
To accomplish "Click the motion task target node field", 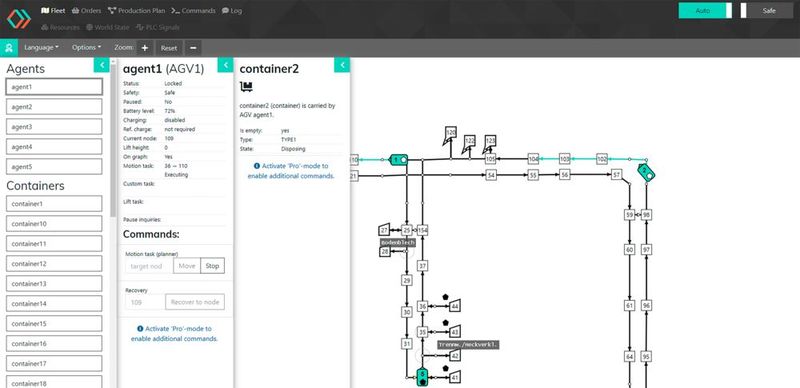I will click(149, 266).
